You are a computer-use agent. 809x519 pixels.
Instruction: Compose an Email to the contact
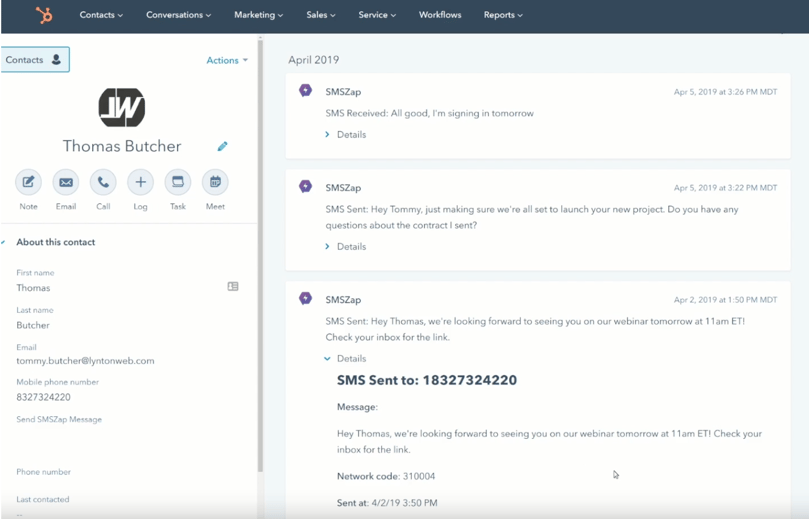click(x=66, y=182)
